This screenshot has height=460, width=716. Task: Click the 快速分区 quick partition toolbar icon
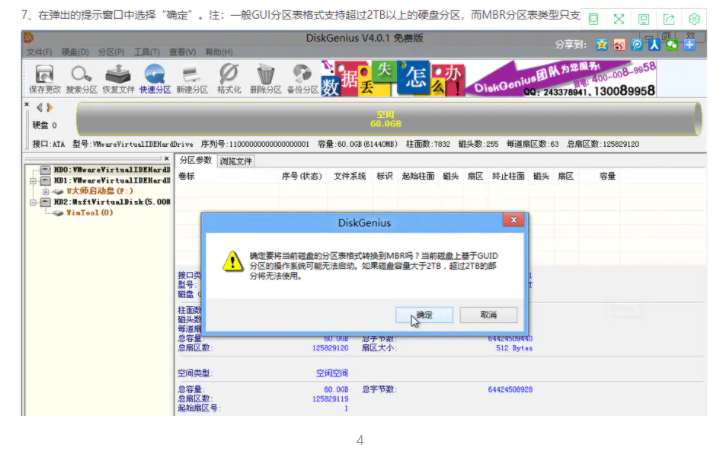(x=155, y=79)
